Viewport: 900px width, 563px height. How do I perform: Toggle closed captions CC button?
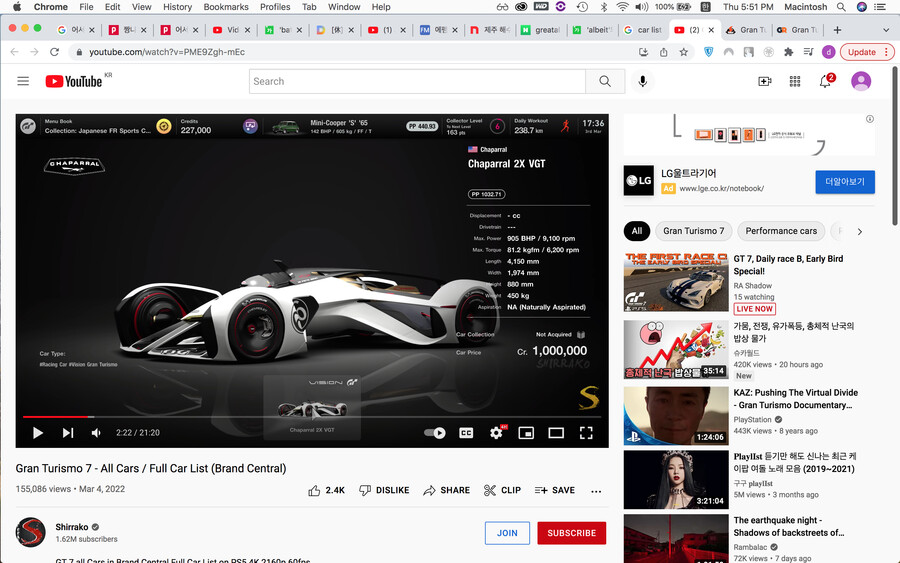466,433
